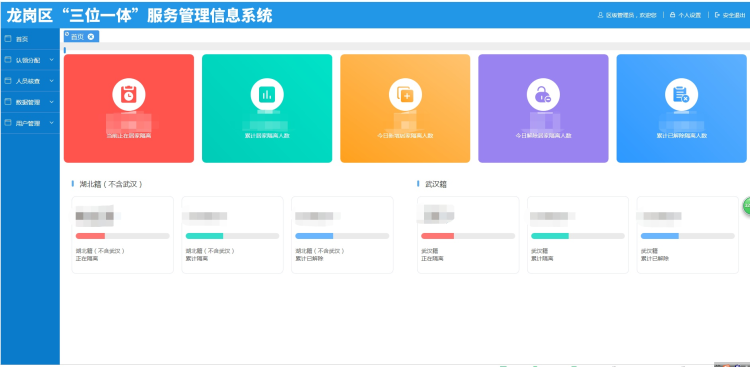Expand the 用户管理 sidebar menu
Screen dimensions: 750x367
(x=30, y=123)
